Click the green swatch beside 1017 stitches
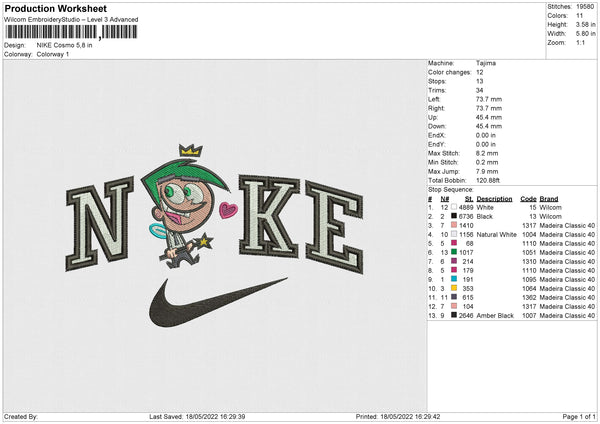 coord(454,252)
